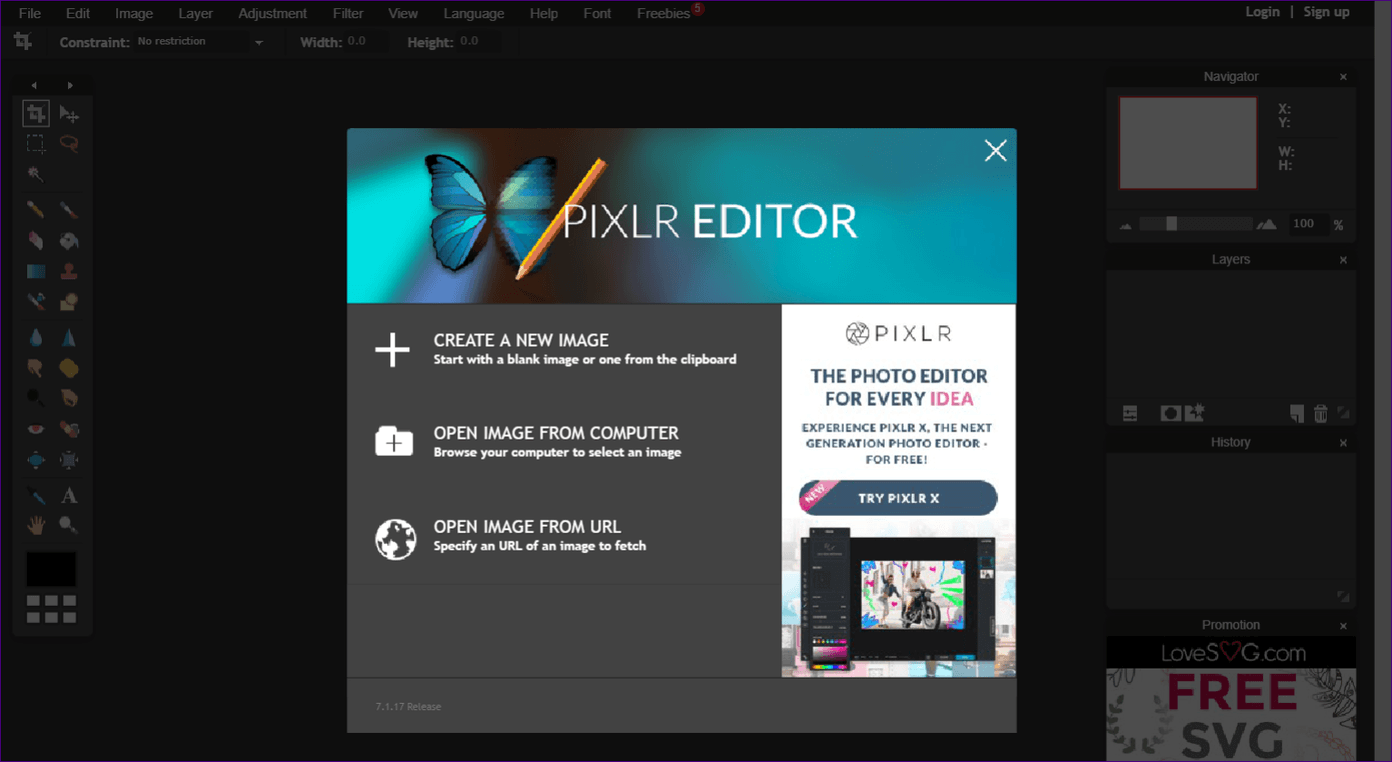Image resolution: width=1392 pixels, height=762 pixels.
Task: Select the Magic Wand tool
Action: tap(36, 174)
